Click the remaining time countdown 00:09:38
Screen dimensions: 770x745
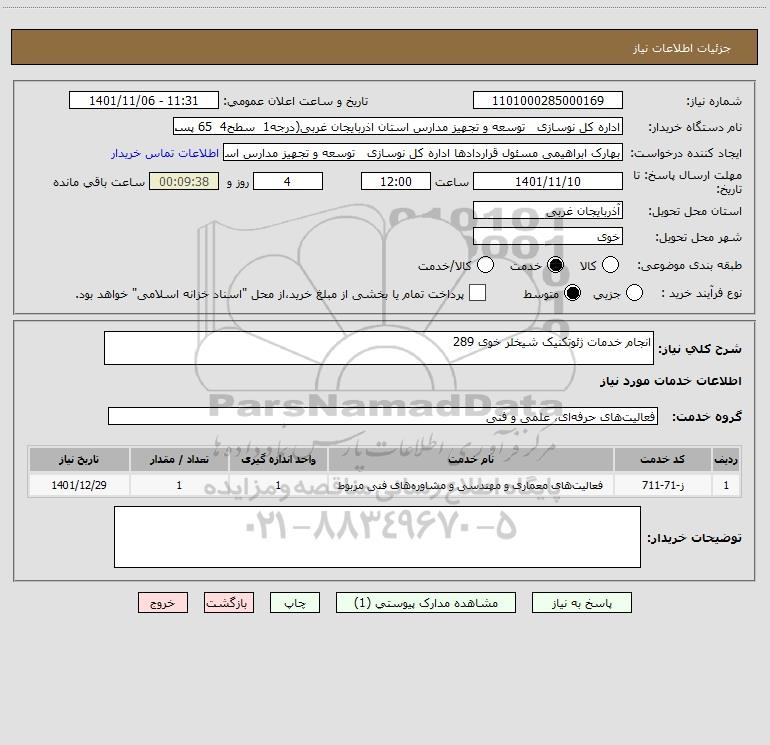coord(184,181)
